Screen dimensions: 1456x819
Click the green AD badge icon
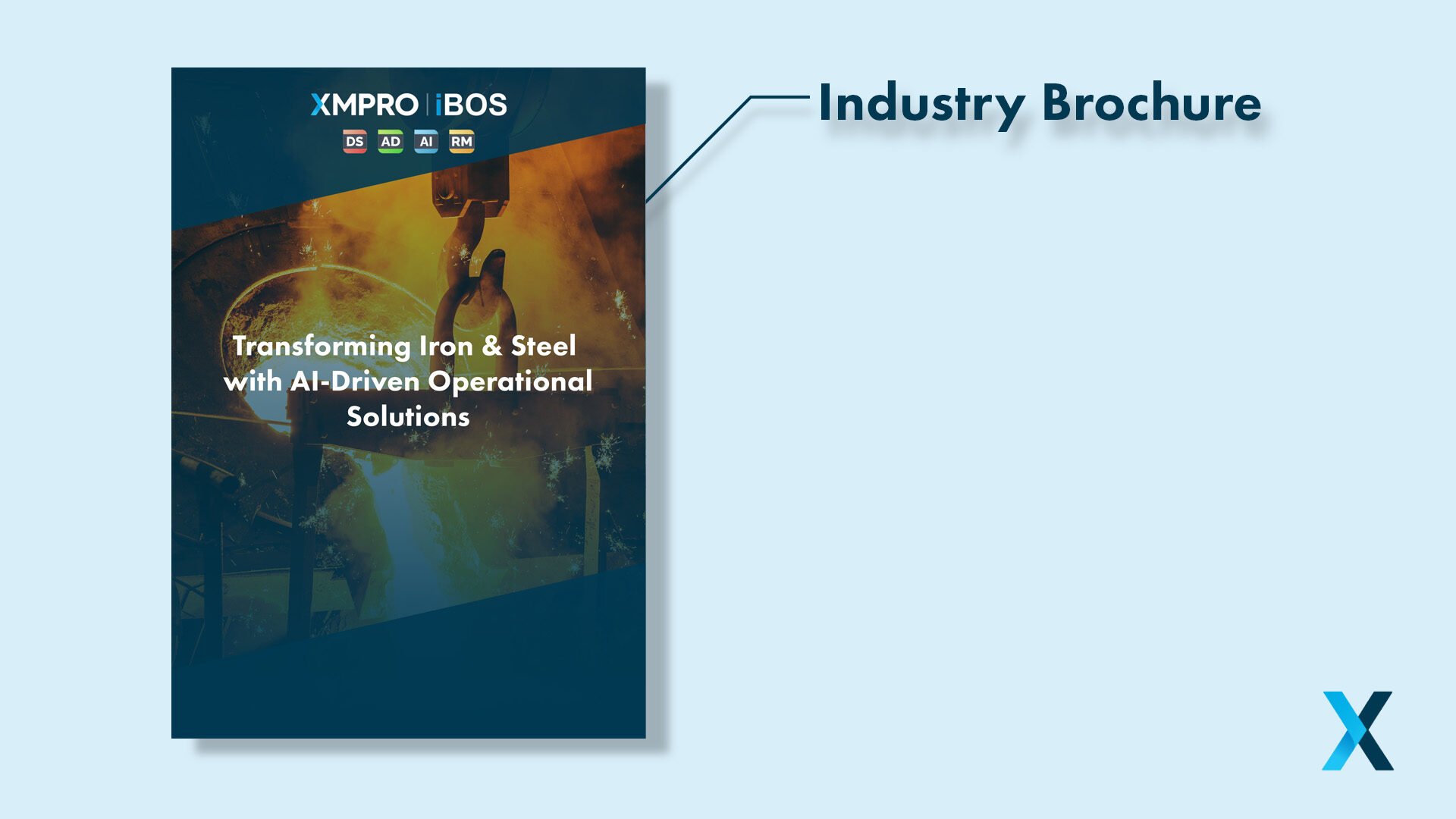click(x=391, y=142)
